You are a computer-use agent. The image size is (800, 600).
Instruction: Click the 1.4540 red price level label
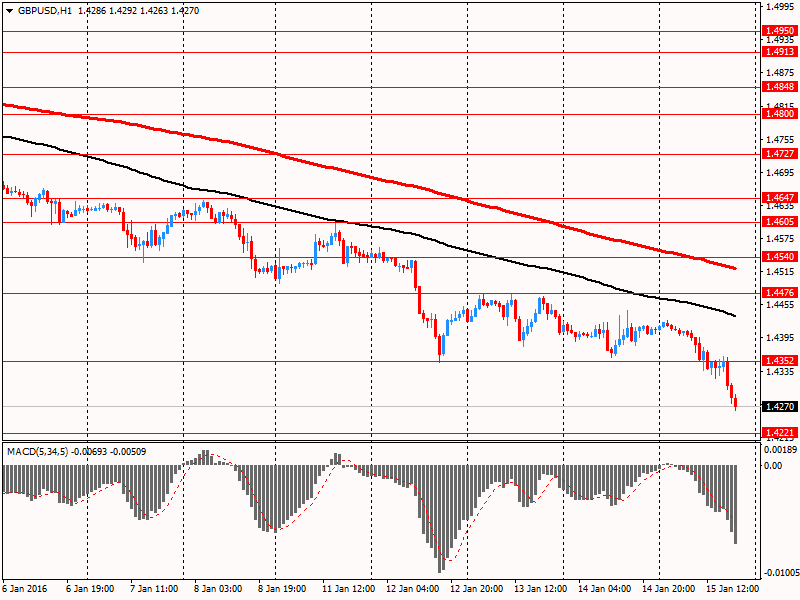(x=780, y=257)
